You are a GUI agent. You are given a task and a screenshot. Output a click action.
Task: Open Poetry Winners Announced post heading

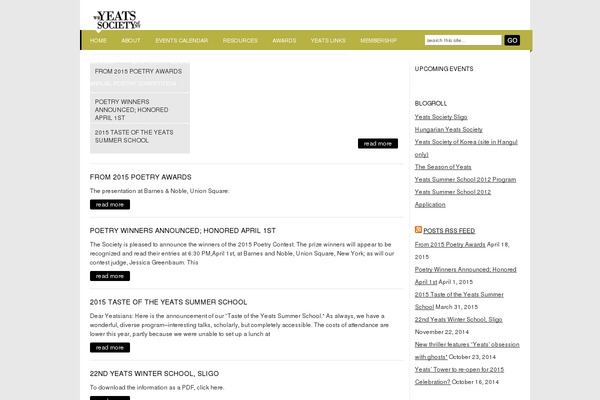coord(183,231)
